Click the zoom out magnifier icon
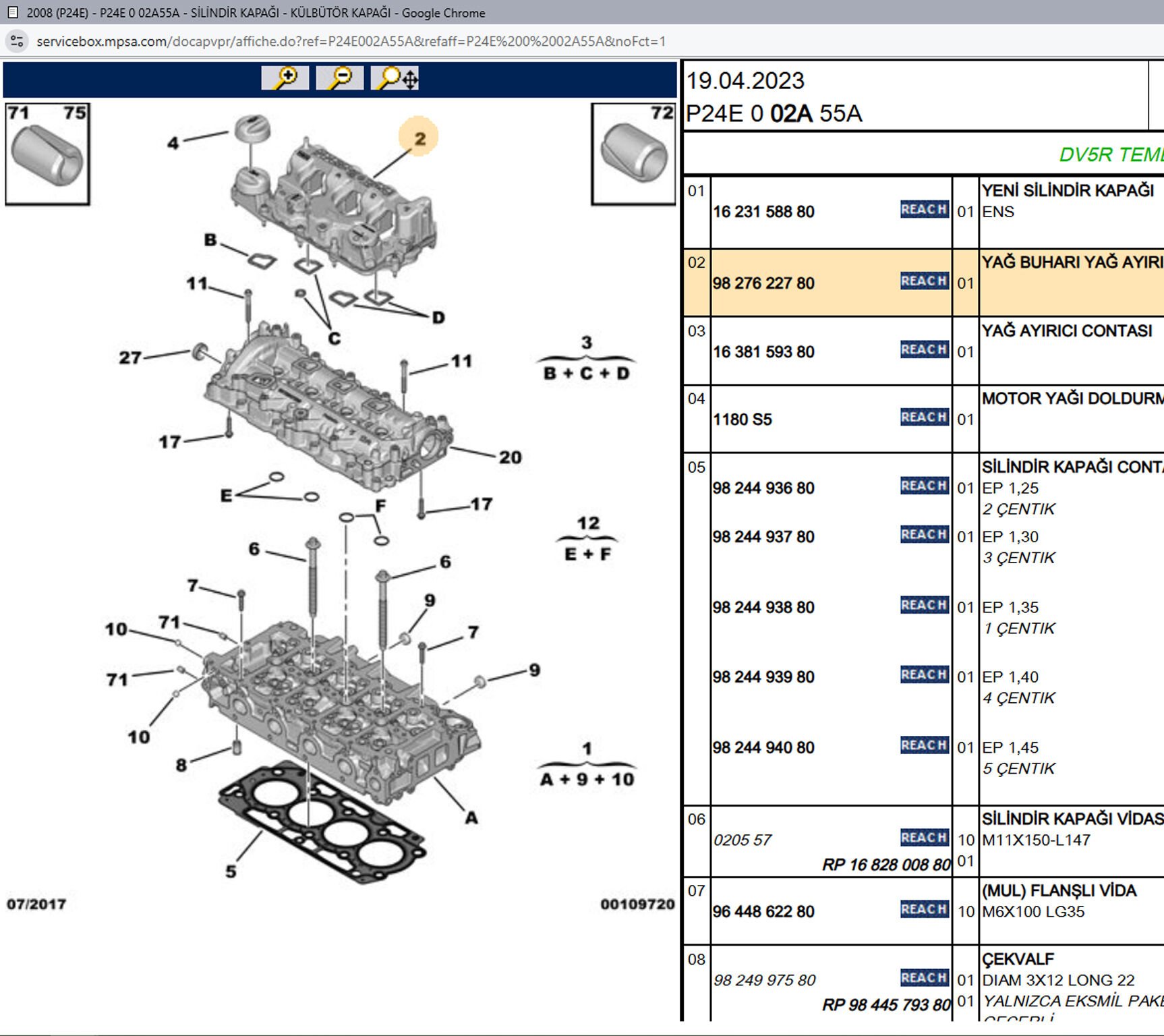The image size is (1164, 1036). 340,78
